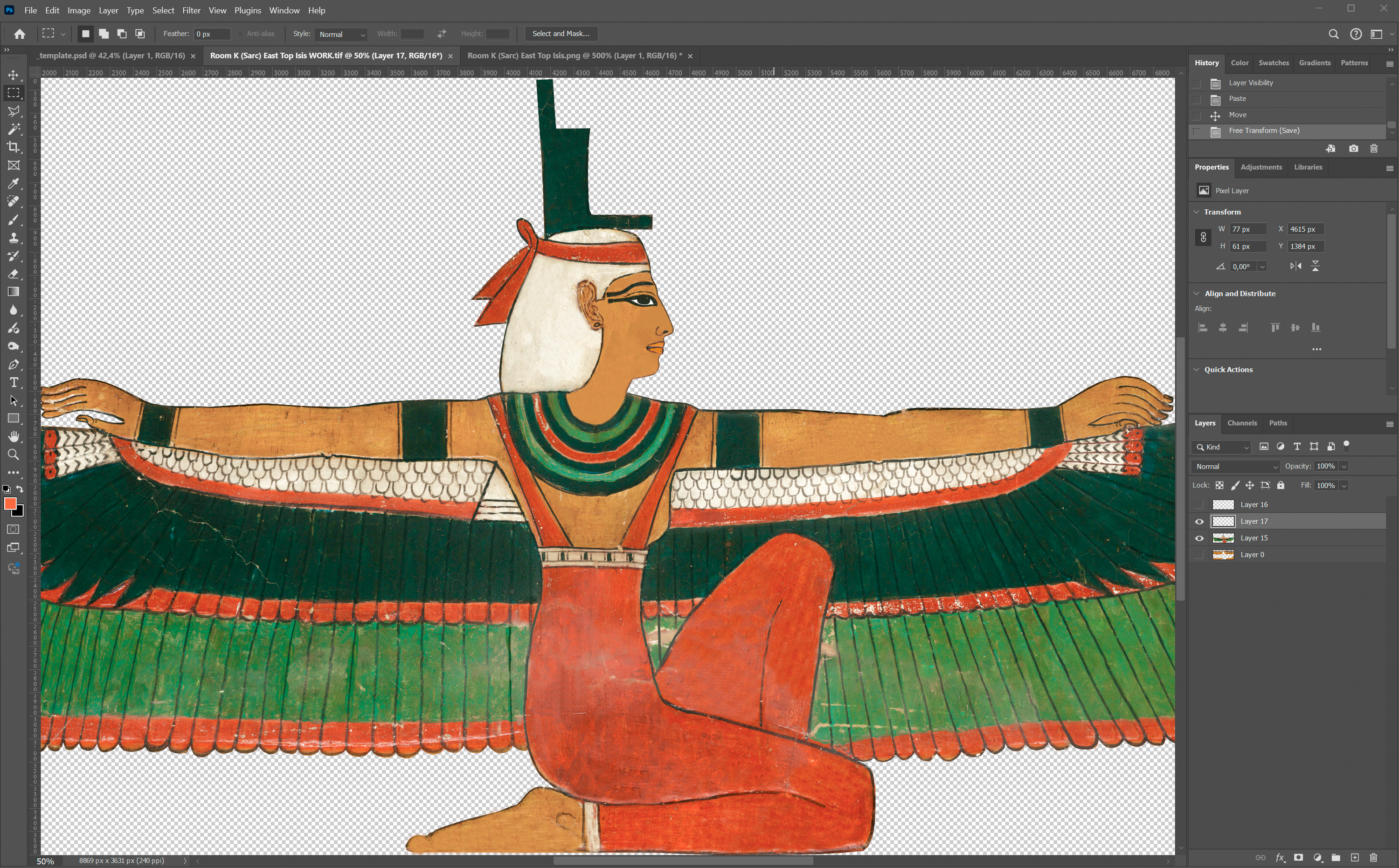Choose the Eyedropper tool

coord(13,184)
